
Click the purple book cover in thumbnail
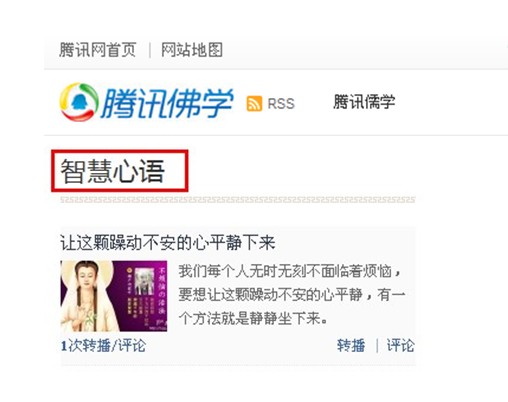(140, 296)
